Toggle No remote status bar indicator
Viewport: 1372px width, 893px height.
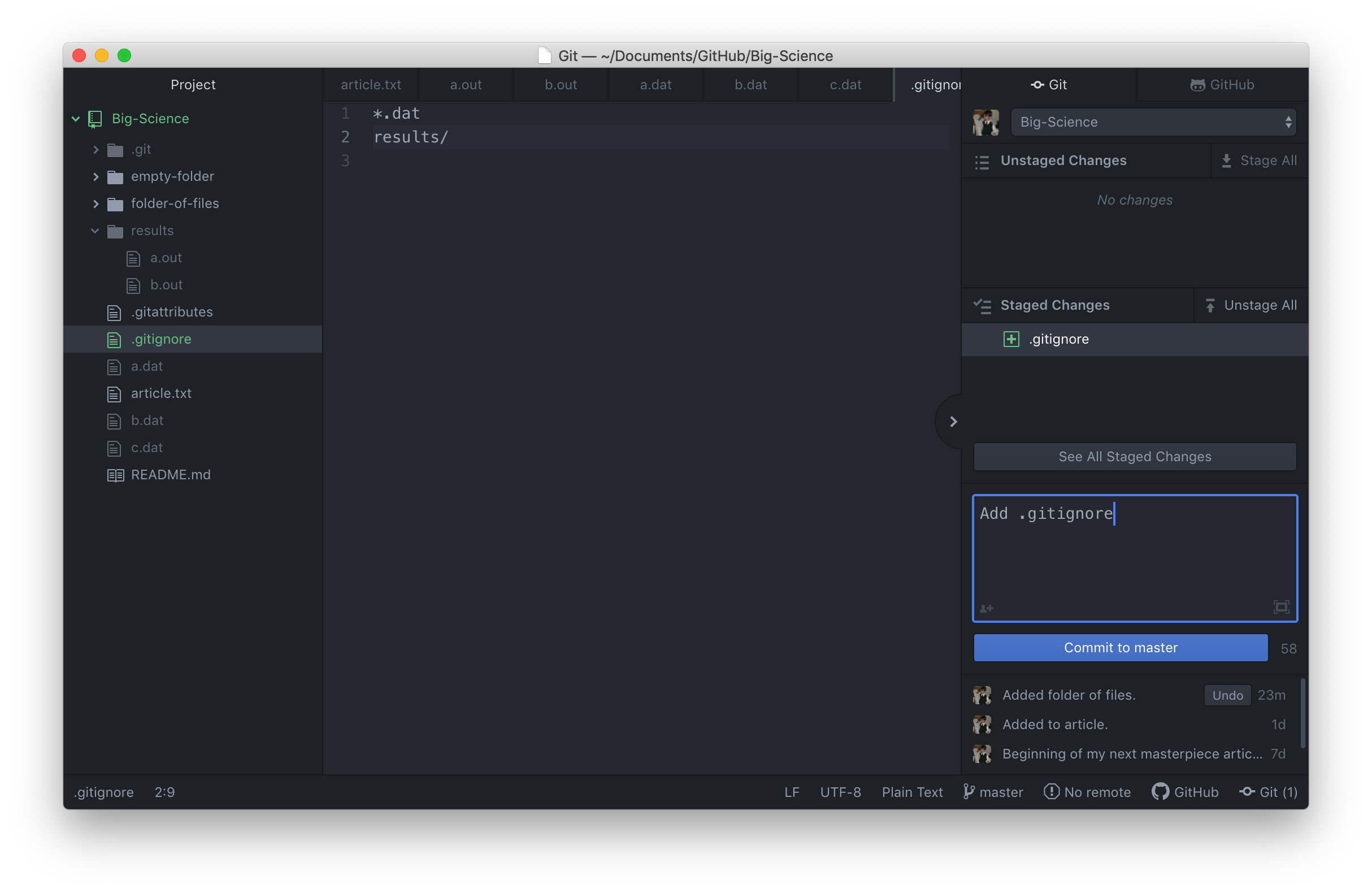pos(1088,791)
